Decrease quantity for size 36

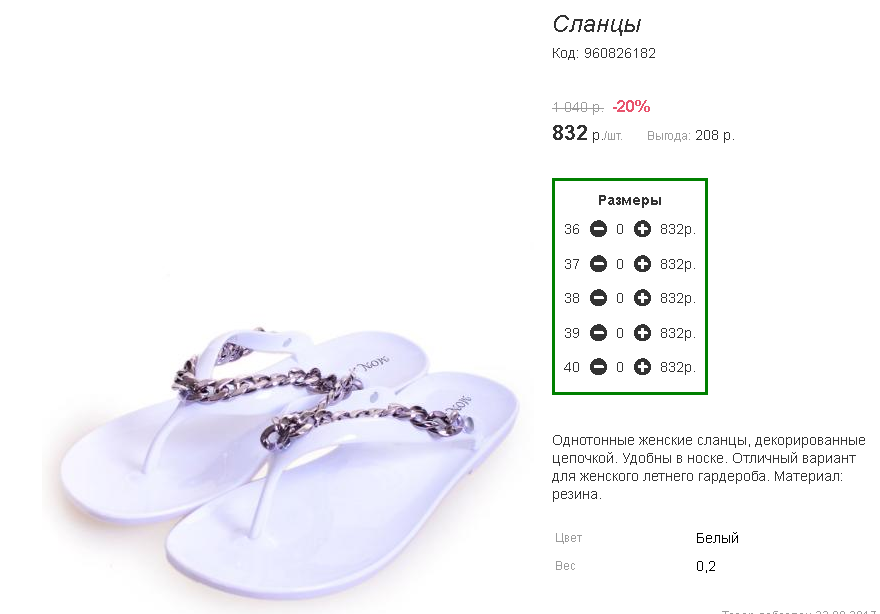coord(598,229)
